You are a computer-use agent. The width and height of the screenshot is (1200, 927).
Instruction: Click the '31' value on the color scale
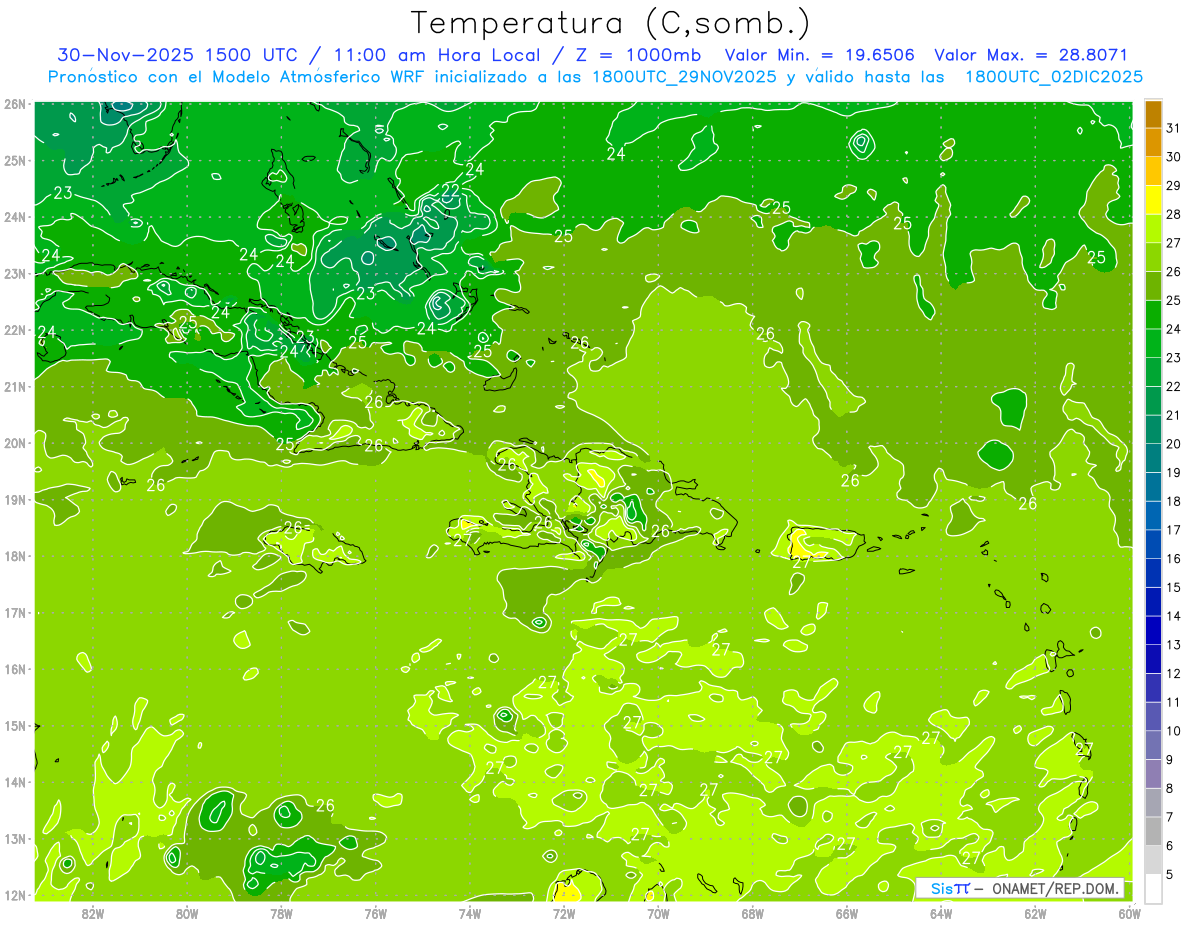click(x=1174, y=127)
